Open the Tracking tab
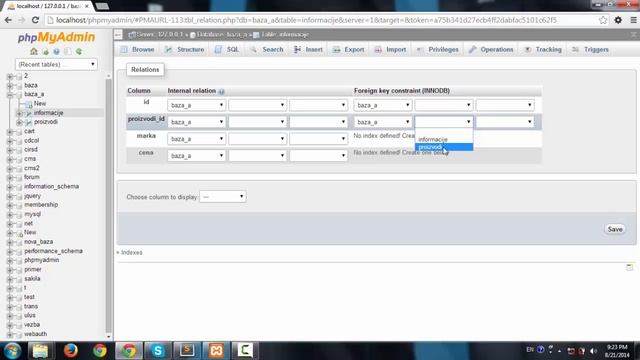The width and height of the screenshot is (640, 360). point(542,49)
